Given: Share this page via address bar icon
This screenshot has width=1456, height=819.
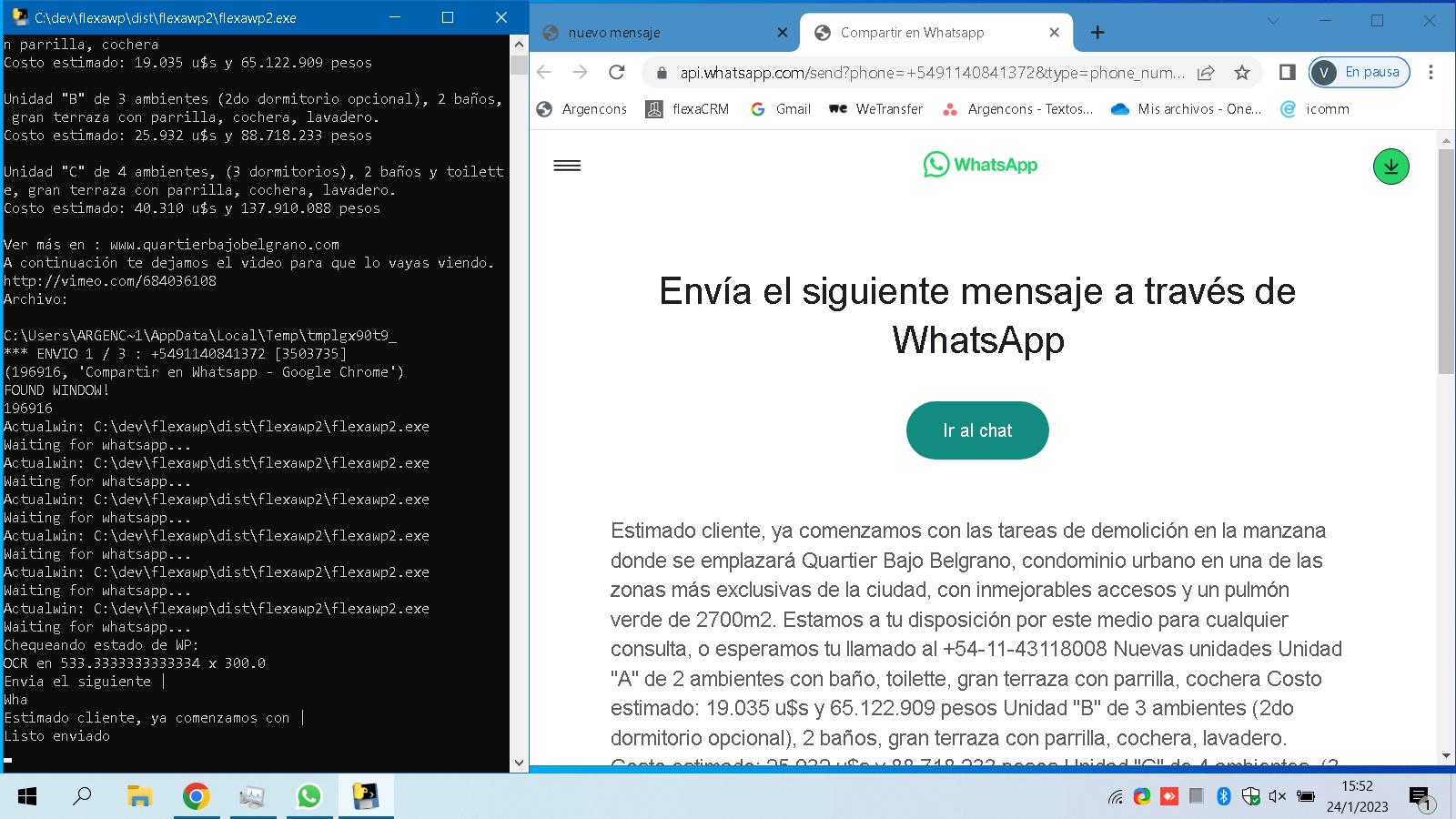Looking at the screenshot, I should (1206, 72).
